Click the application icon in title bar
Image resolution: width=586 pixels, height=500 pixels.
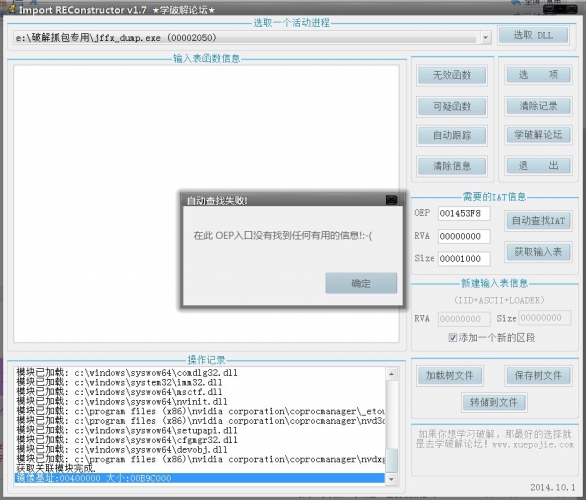[x=11, y=9]
